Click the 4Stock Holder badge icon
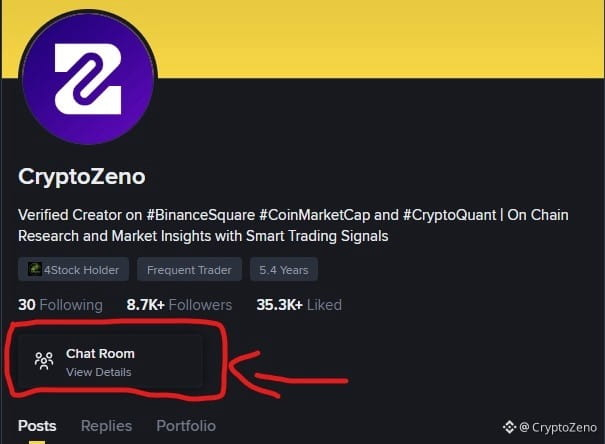Screen dimensions: 605x444 coord(35,269)
